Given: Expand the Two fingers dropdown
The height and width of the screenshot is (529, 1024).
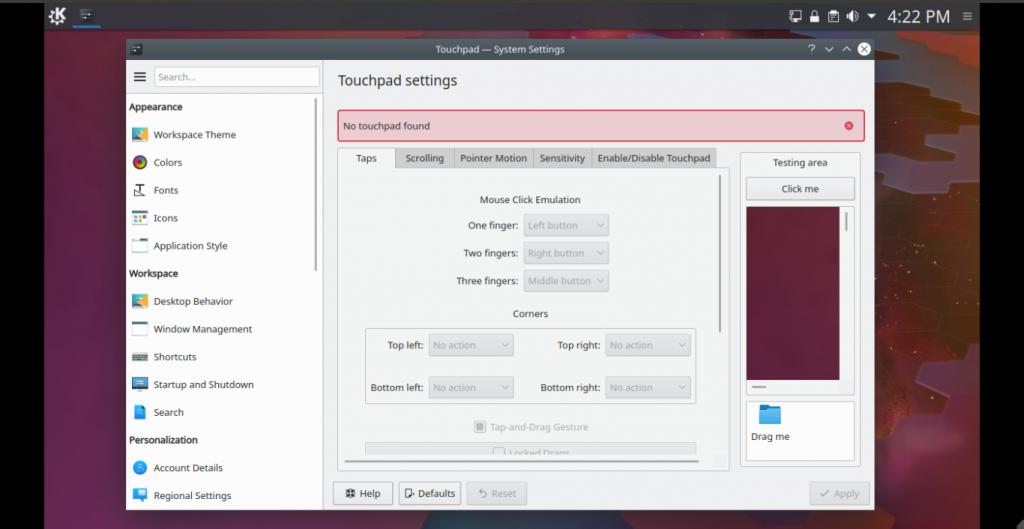Looking at the screenshot, I should [565, 253].
